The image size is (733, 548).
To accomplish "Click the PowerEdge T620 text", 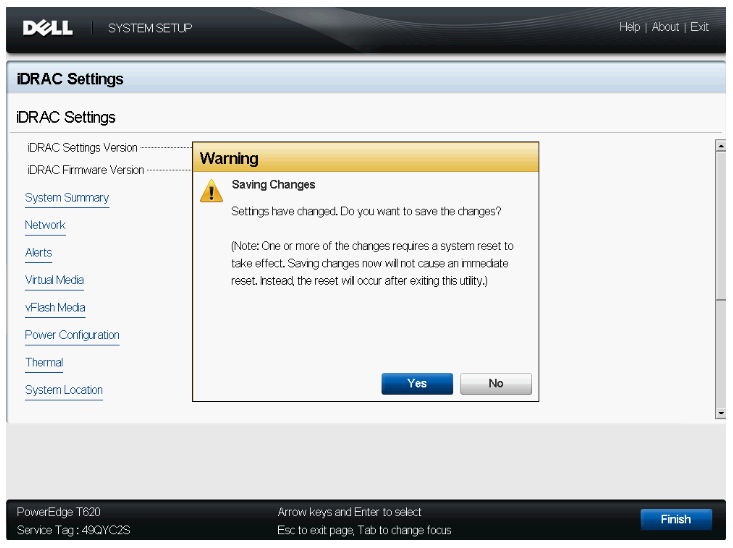I will click(x=58, y=512).
